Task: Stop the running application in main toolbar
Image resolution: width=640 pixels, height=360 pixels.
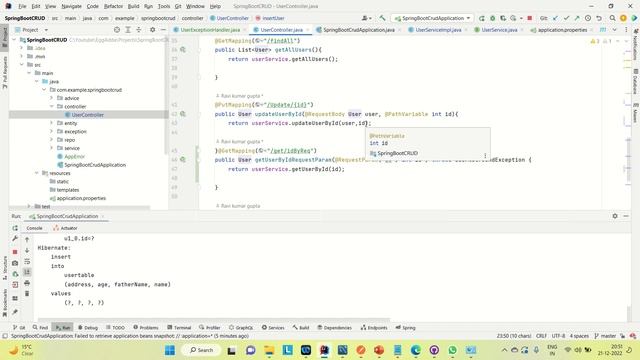Action: click(529, 18)
